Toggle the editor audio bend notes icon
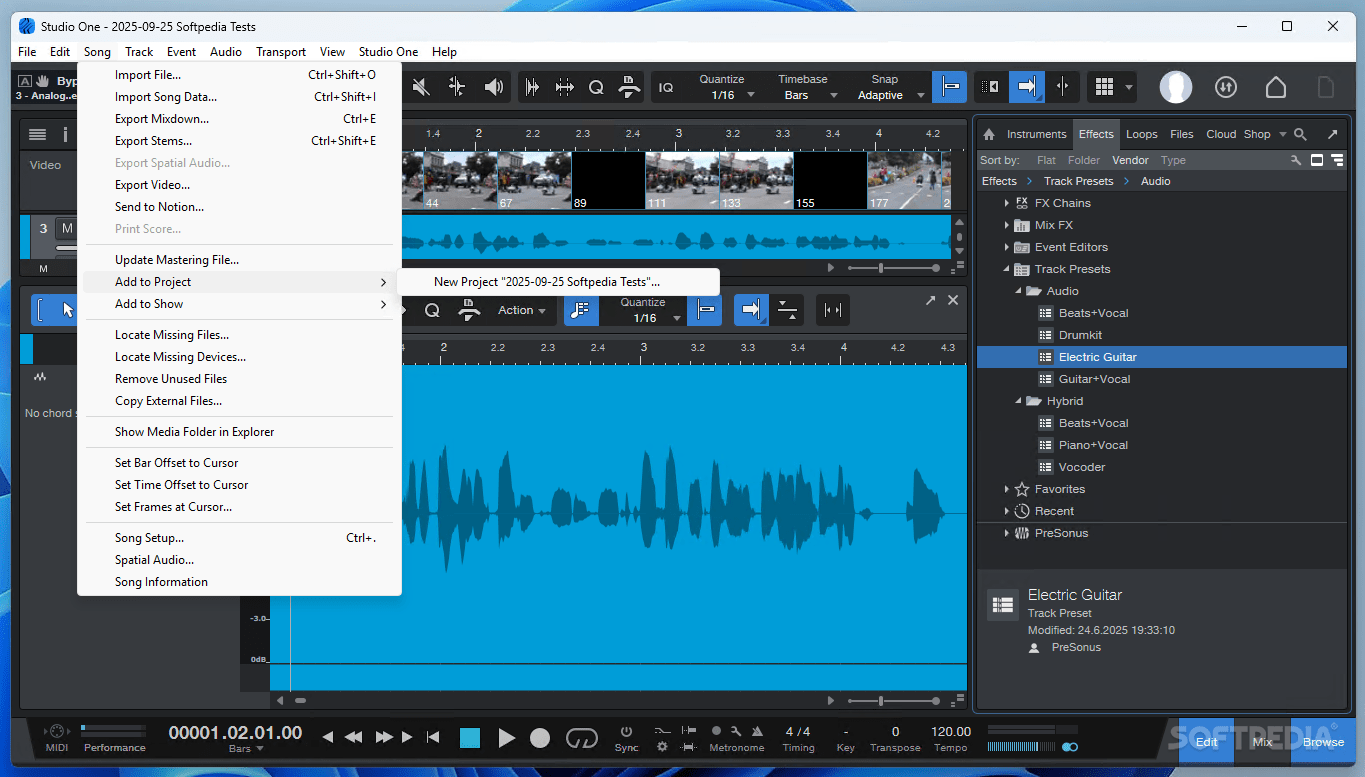The width and height of the screenshot is (1365, 777). tap(581, 310)
